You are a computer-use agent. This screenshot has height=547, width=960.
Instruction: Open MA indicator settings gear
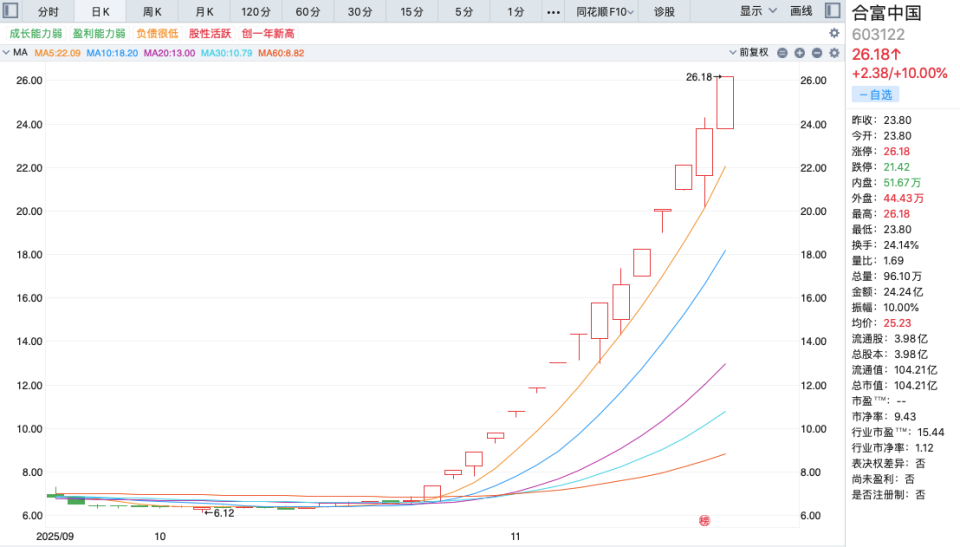click(x=834, y=53)
